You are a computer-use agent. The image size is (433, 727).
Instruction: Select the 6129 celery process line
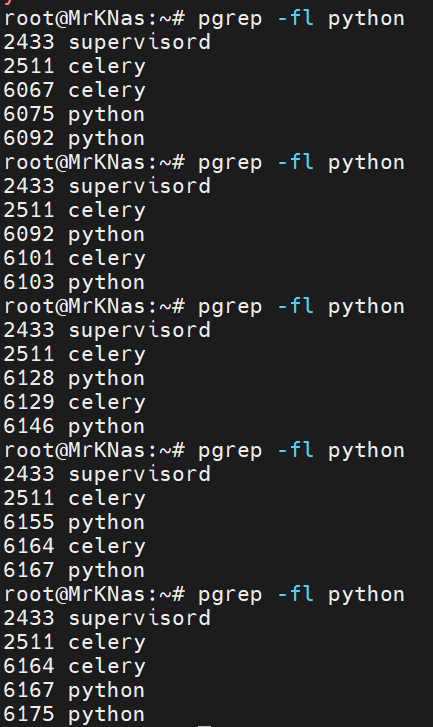pos(74,402)
